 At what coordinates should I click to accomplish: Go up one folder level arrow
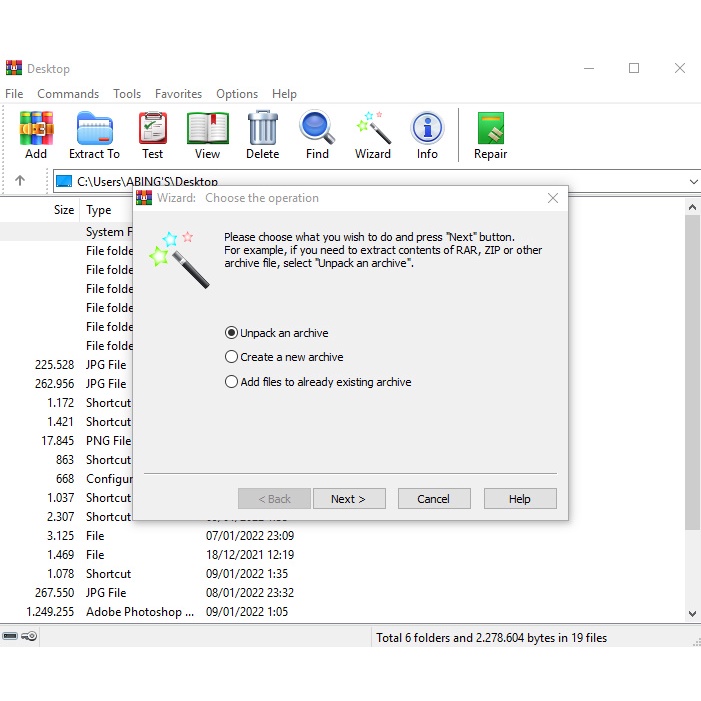tap(20, 181)
